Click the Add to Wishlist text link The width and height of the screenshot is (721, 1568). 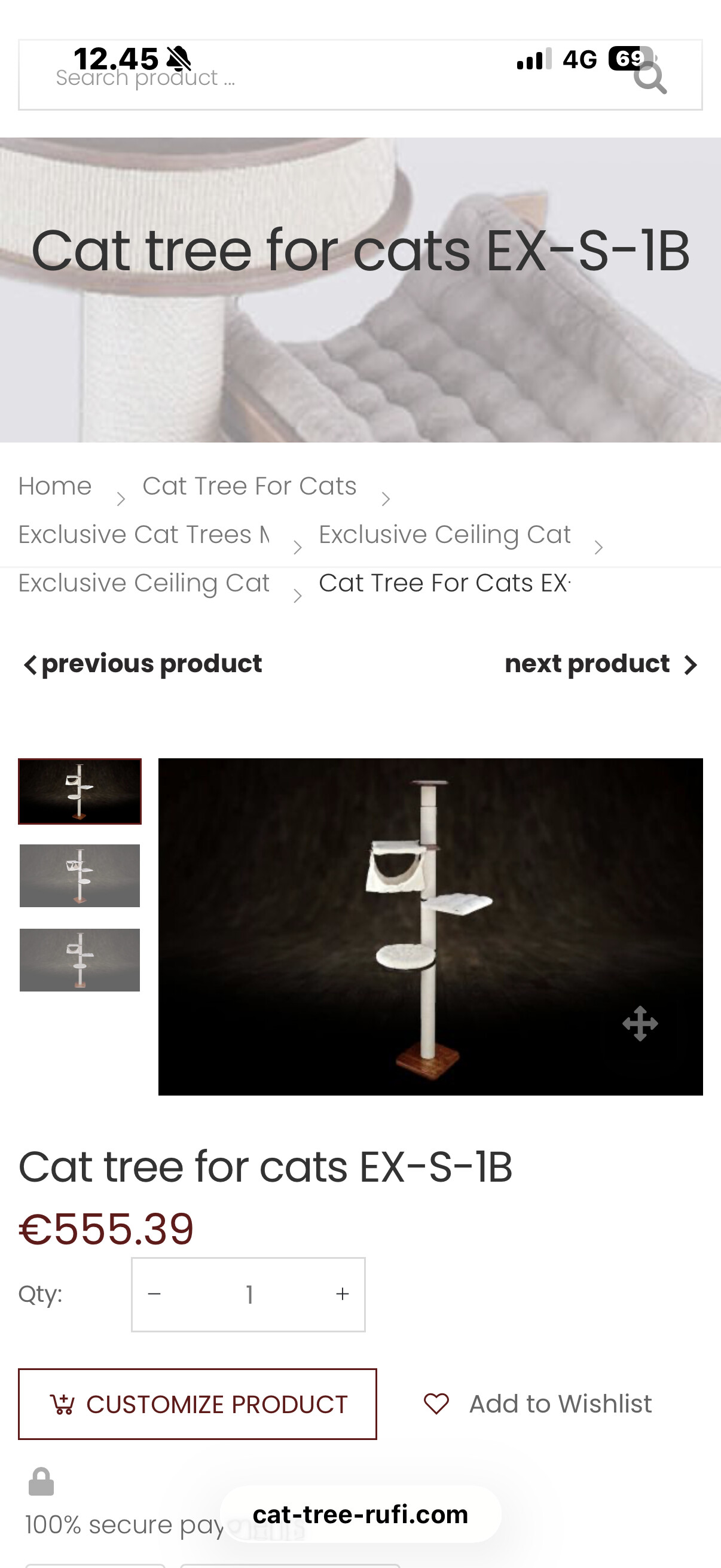(560, 1404)
